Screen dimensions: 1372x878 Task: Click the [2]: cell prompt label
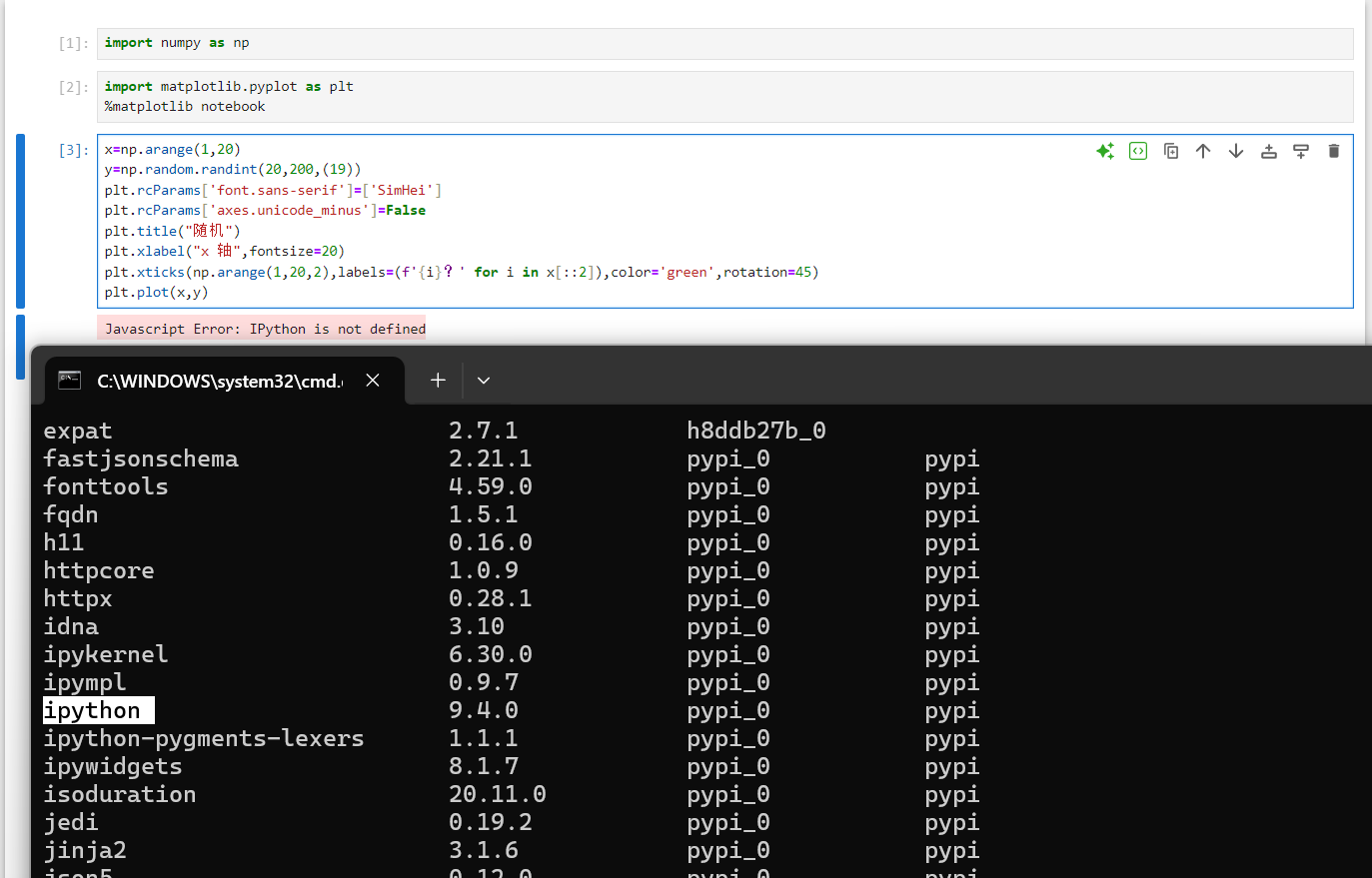pyautogui.click(x=73, y=87)
